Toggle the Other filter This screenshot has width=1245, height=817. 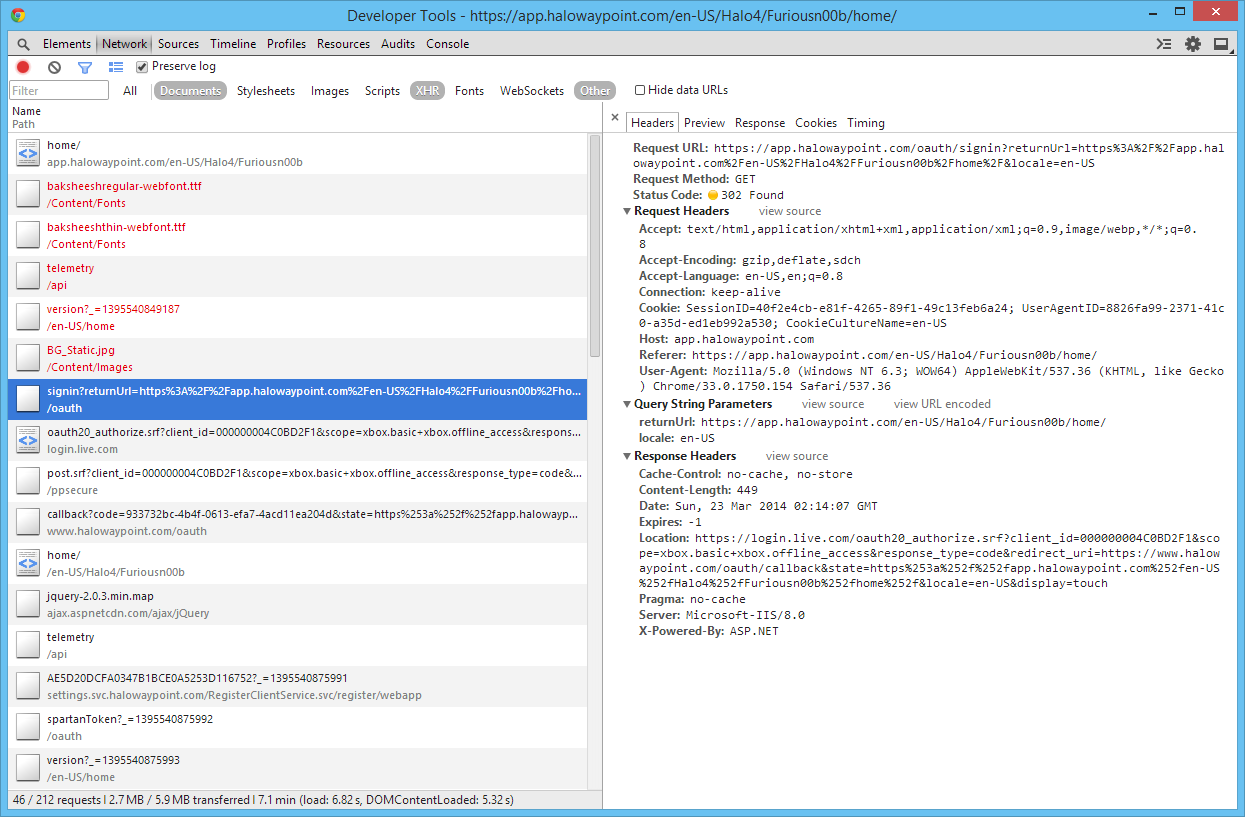[595, 91]
